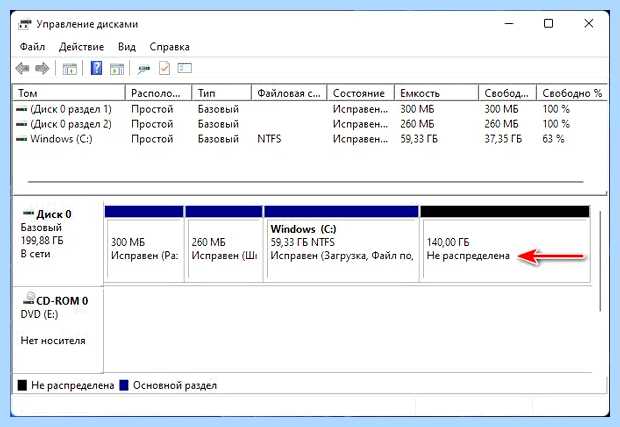Viewport: 620px width, 427px height.
Task: Click the 63 % free cell
Action: [553, 139]
